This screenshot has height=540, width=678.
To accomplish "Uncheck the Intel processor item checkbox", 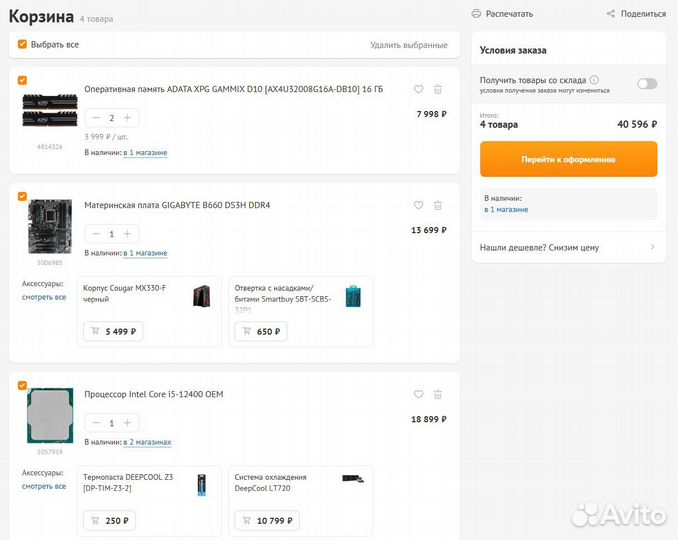I will 23,384.
